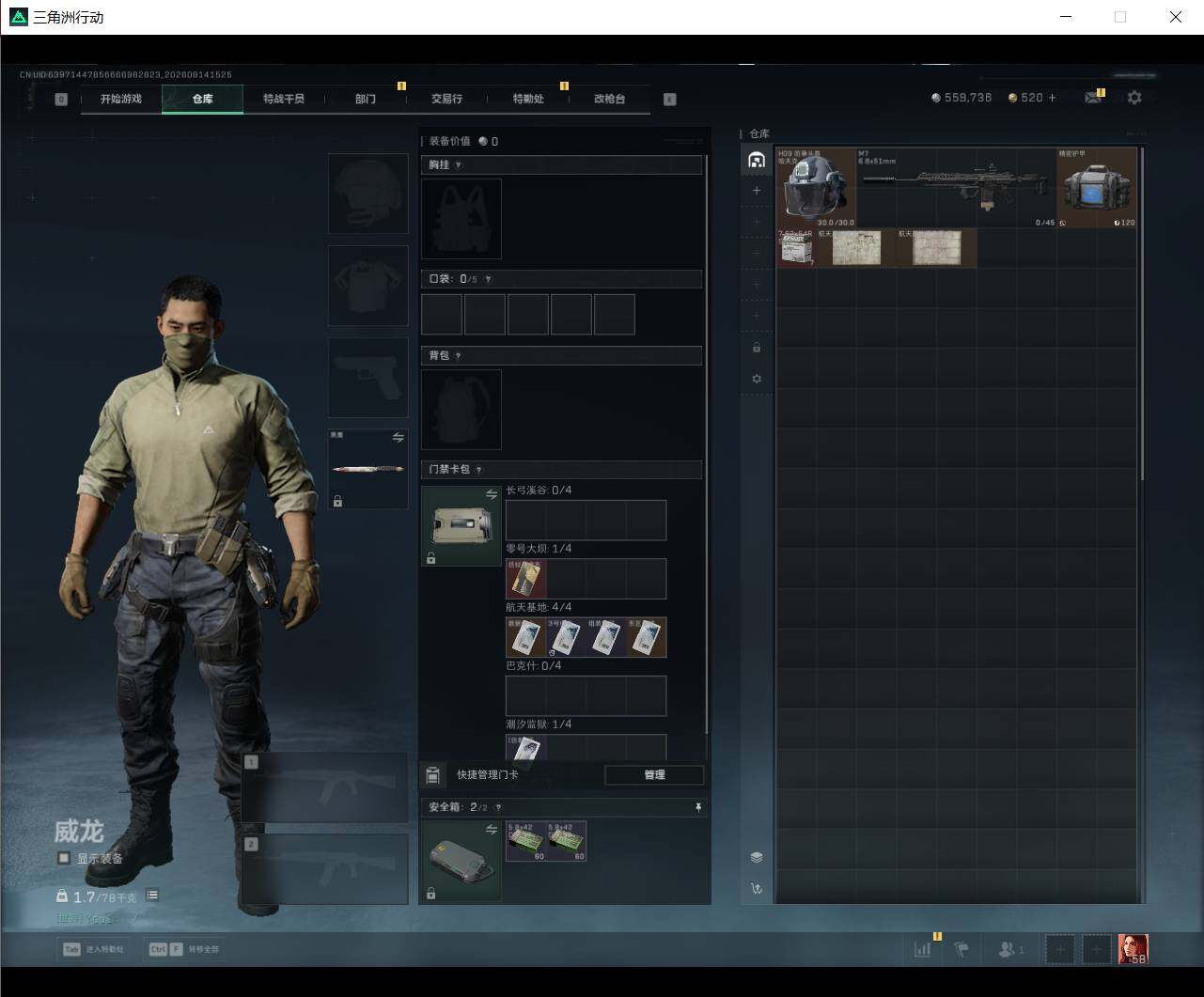Switch to the 开始游戏 tab
The width and height of the screenshot is (1204, 997).
(121, 99)
